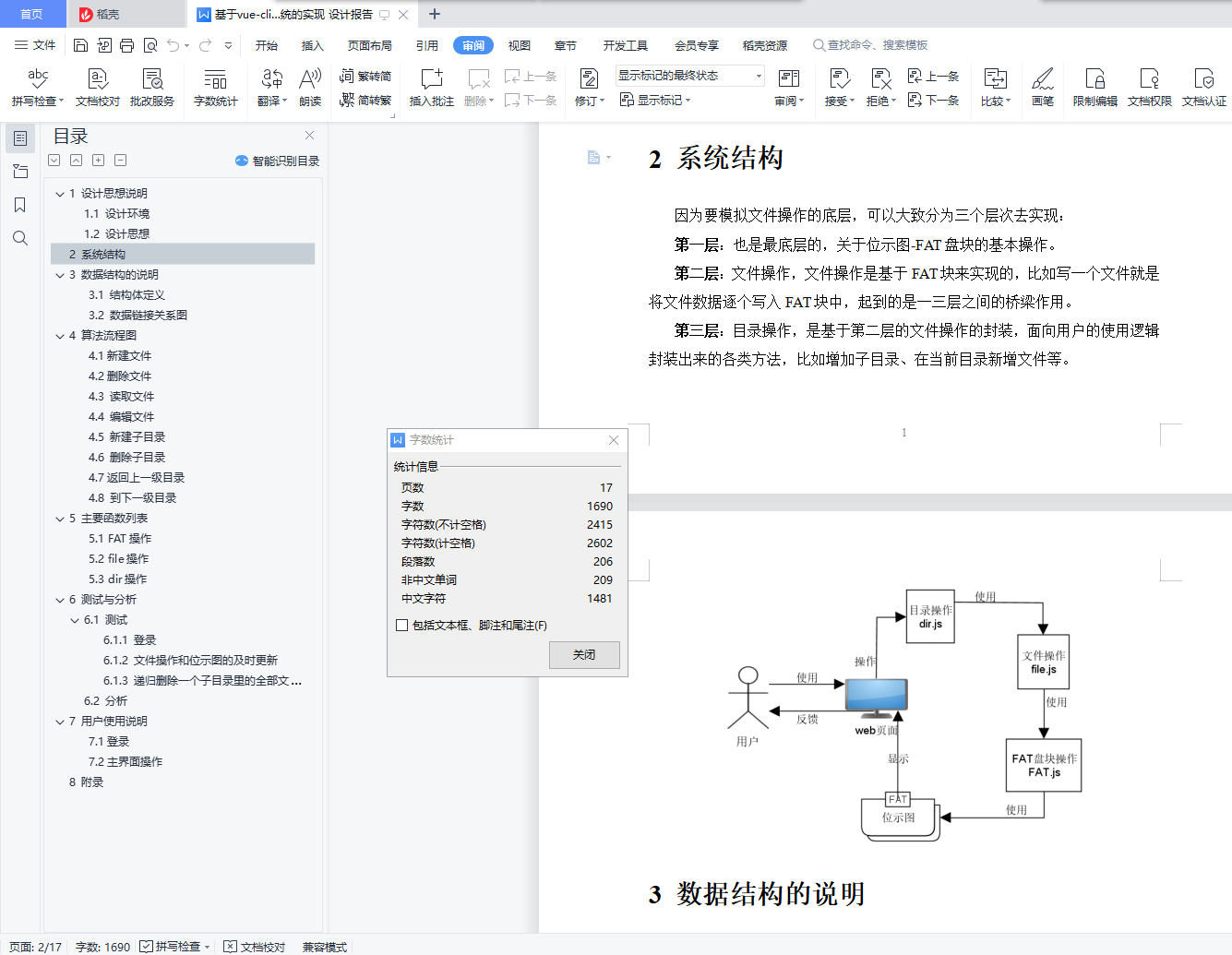Open the quick access toolbar customize arrow
Screen dimensions: 1232x955
tap(228, 45)
